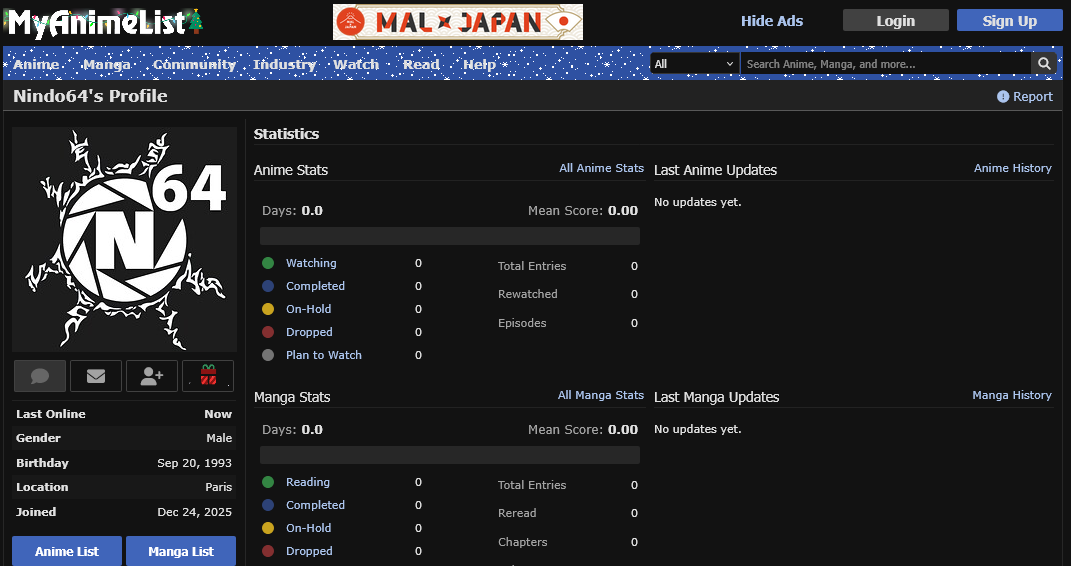Click the envelope send message icon
1071x566 pixels.
tap(96, 376)
